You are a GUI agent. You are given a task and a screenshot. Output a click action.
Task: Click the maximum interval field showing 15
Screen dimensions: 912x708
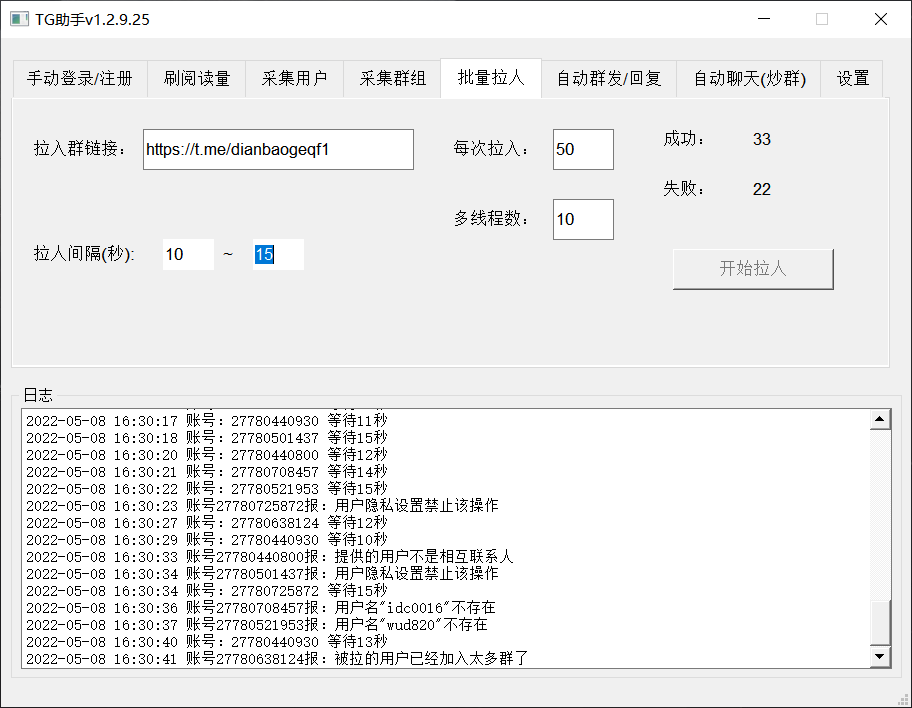tap(277, 254)
